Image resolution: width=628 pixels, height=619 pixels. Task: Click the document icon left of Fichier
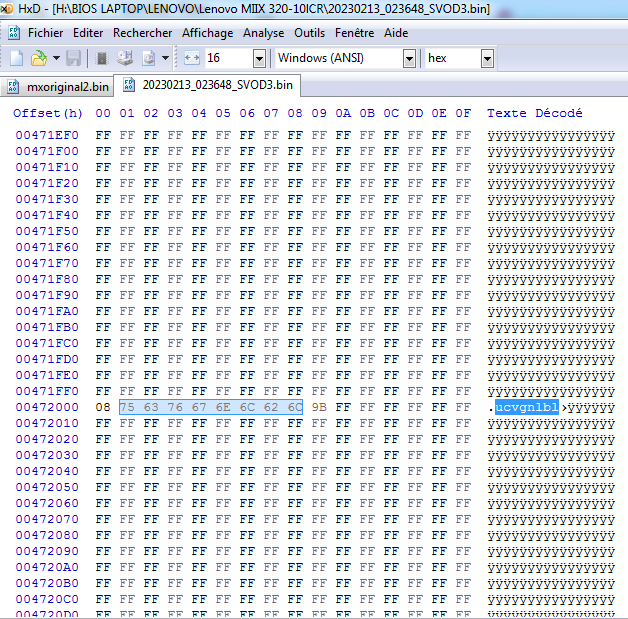14,33
